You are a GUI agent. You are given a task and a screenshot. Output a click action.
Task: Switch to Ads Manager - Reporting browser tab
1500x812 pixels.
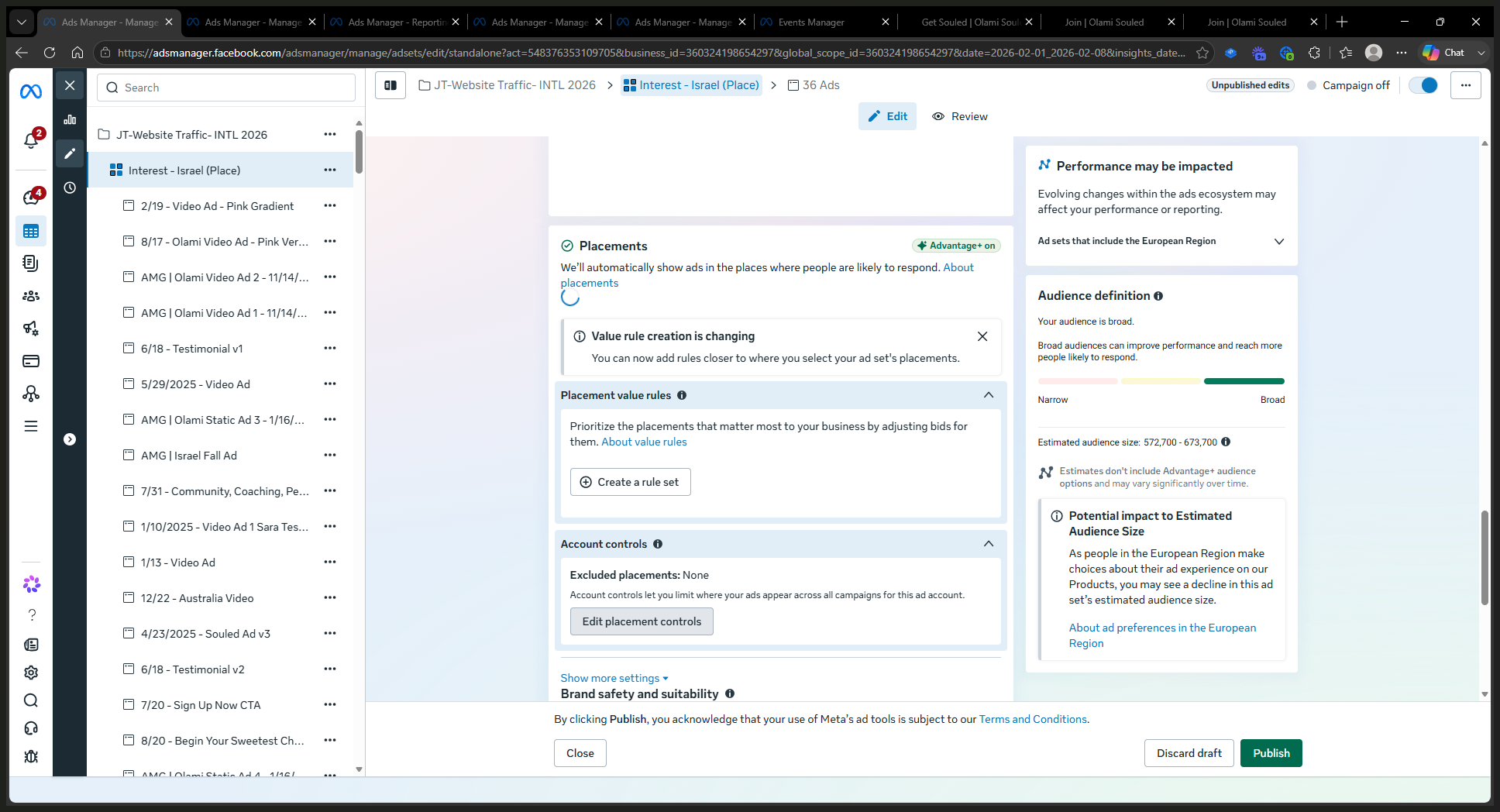[395, 22]
